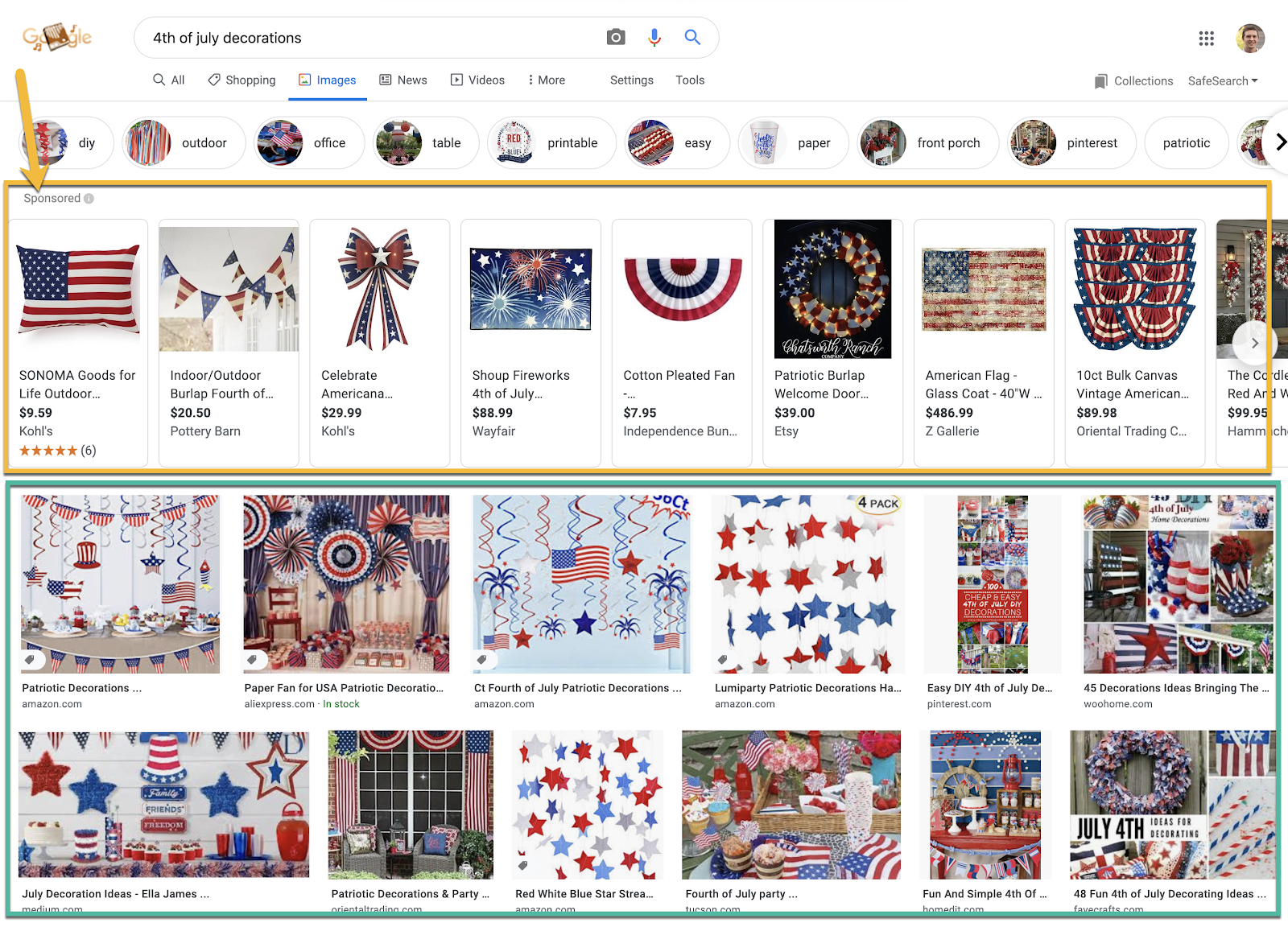Screen dimensions: 1288x927
Task: Switch to the Shopping tab
Action: 242,80
